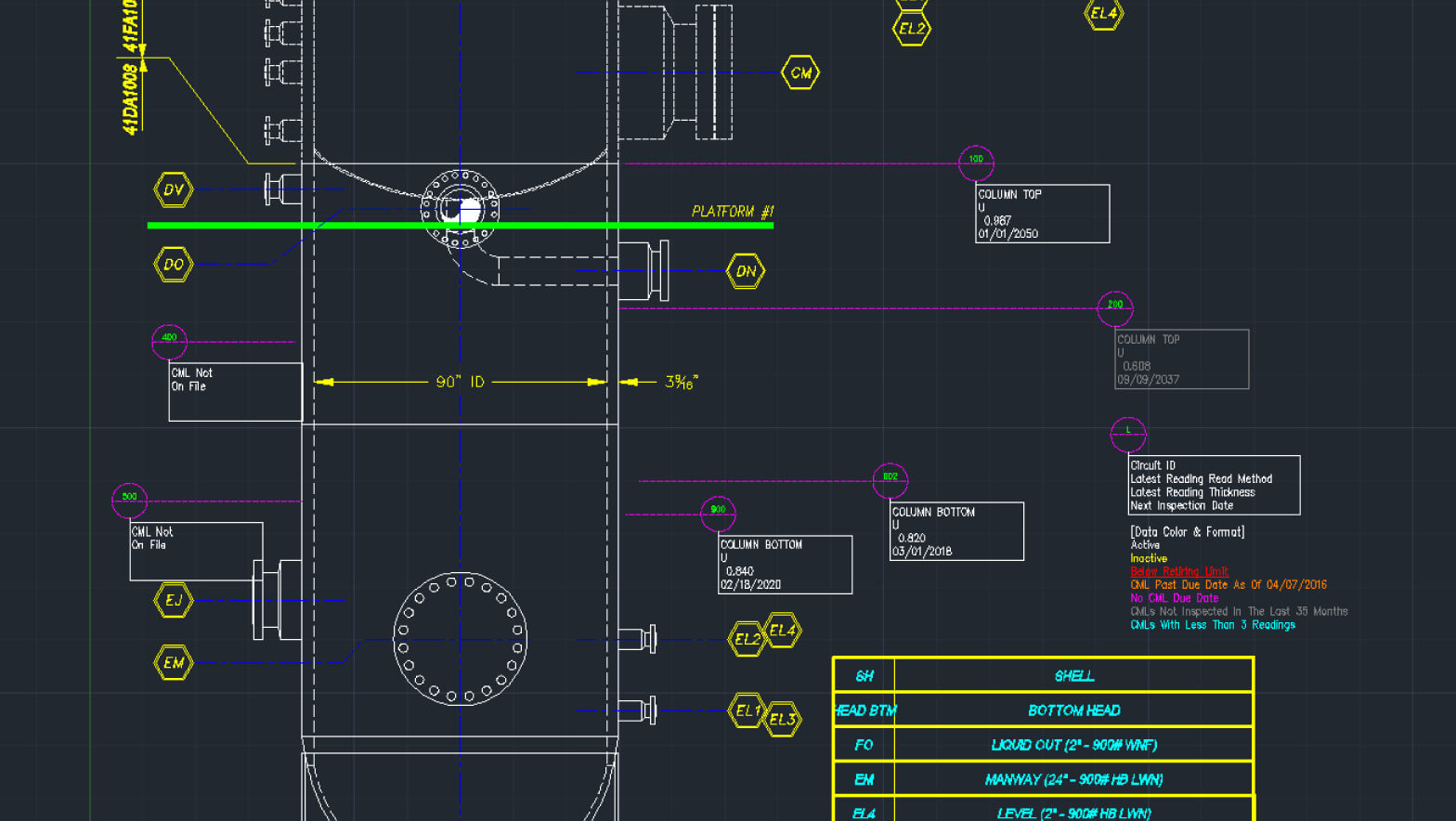
Task: Select the DV nozzle hexagon tag
Action: (173, 189)
